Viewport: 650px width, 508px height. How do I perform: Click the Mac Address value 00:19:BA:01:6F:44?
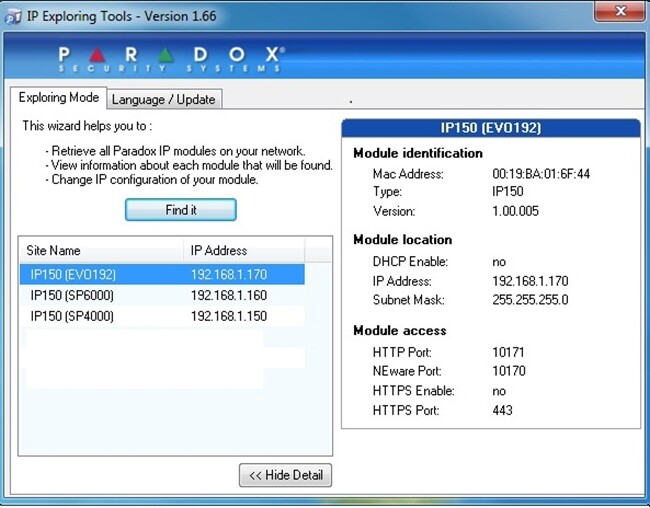coord(541,174)
